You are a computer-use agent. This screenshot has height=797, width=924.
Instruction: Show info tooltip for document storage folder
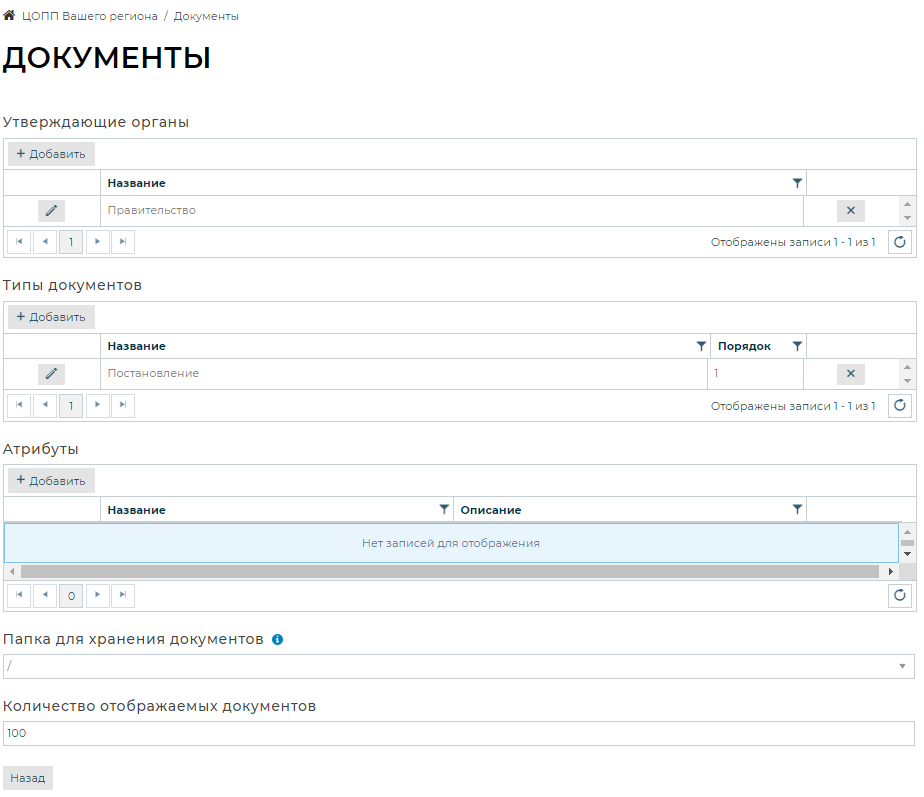click(x=278, y=639)
